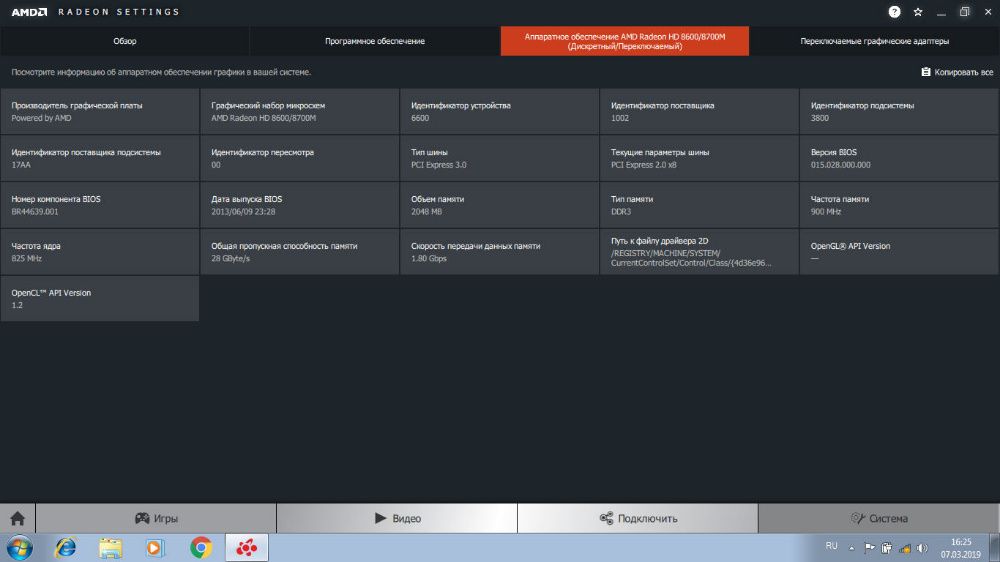Select the Версия BIOS tile
The height and width of the screenshot is (562, 1000).
point(899,158)
